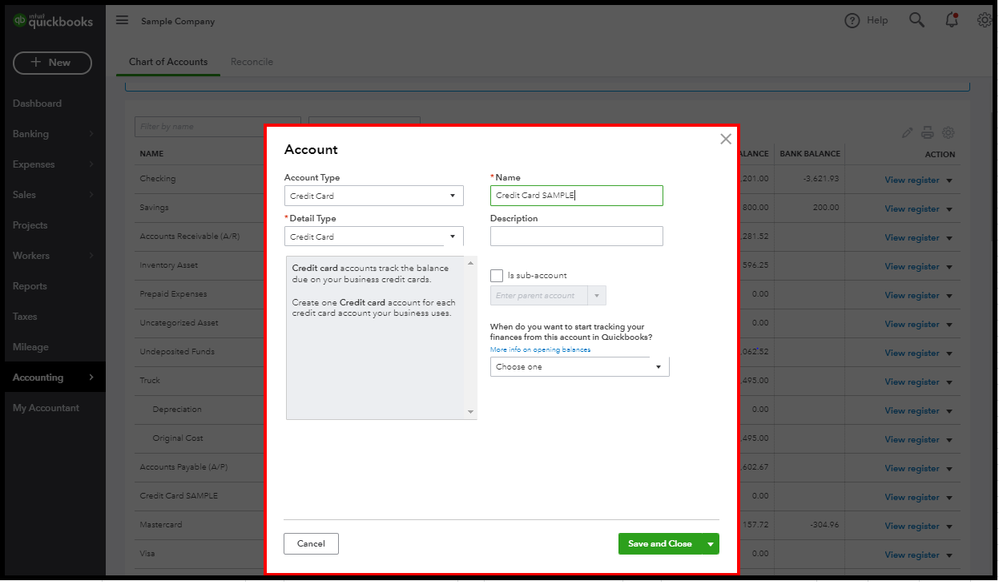
Task: Open the Enter parent account dropdown
Action: [x=548, y=296]
